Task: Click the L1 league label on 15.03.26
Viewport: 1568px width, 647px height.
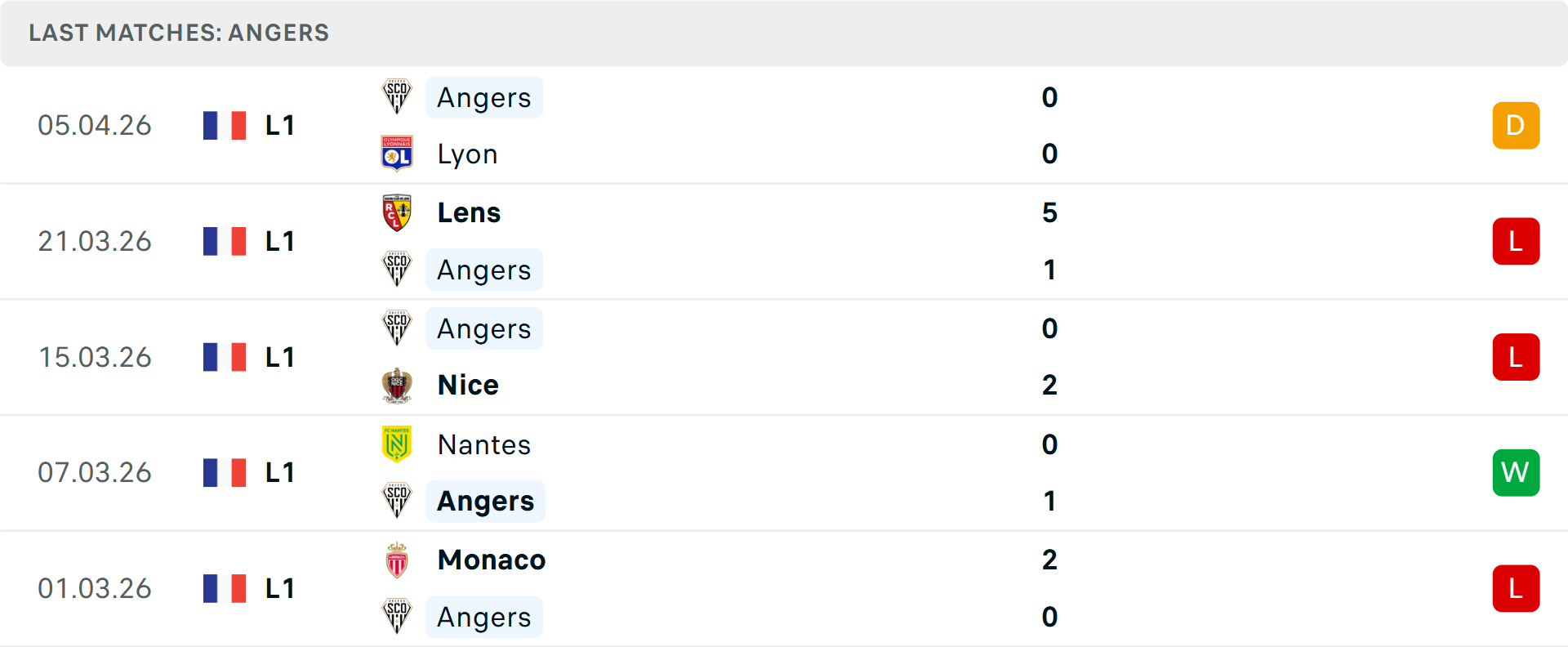Action: coord(279,358)
